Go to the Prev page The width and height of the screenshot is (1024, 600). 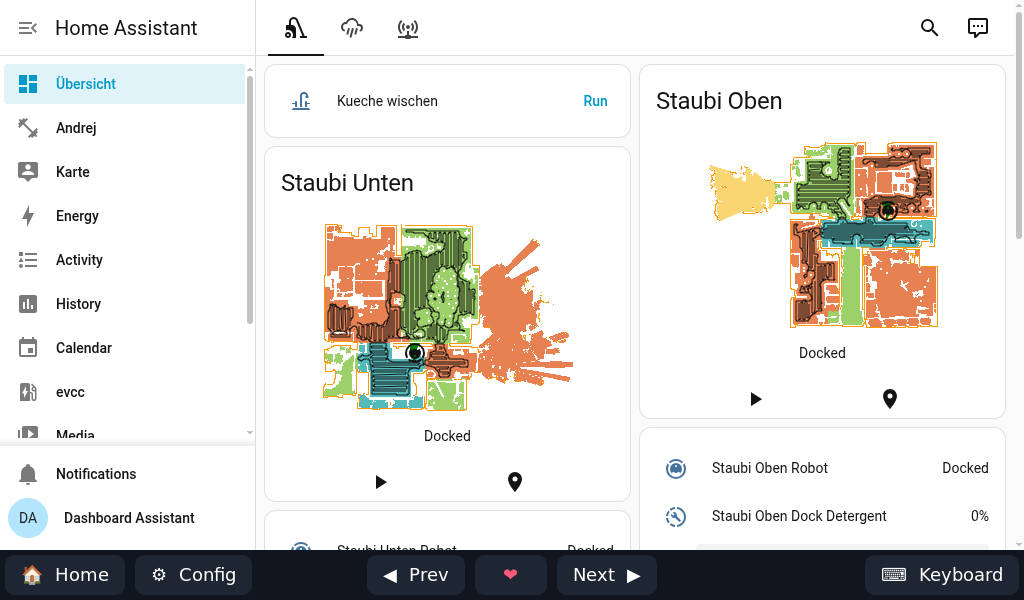(x=416, y=575)
